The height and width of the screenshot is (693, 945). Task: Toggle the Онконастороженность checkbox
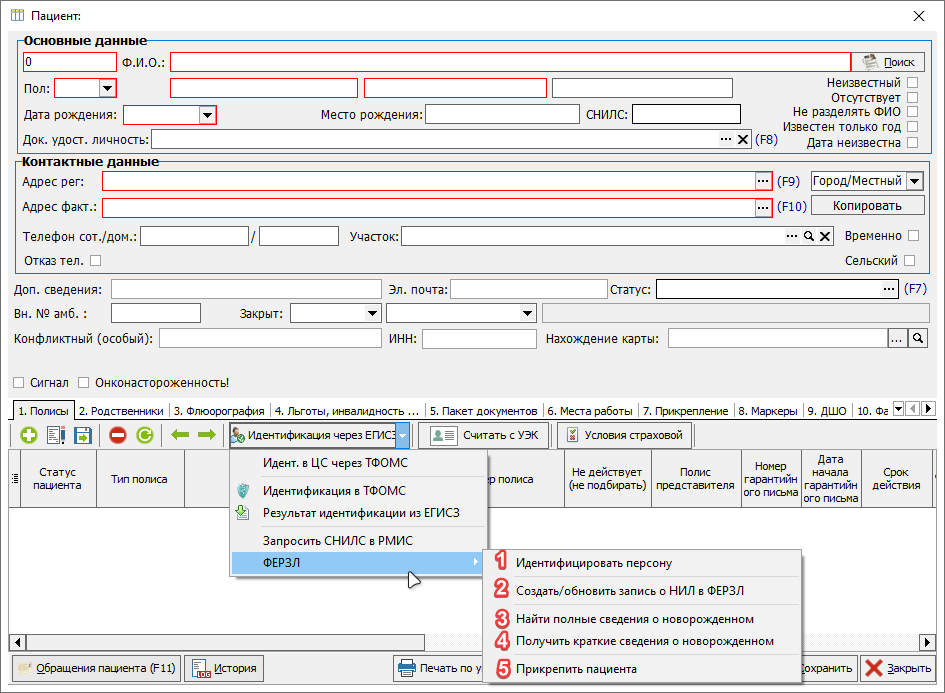pos(84,382)
